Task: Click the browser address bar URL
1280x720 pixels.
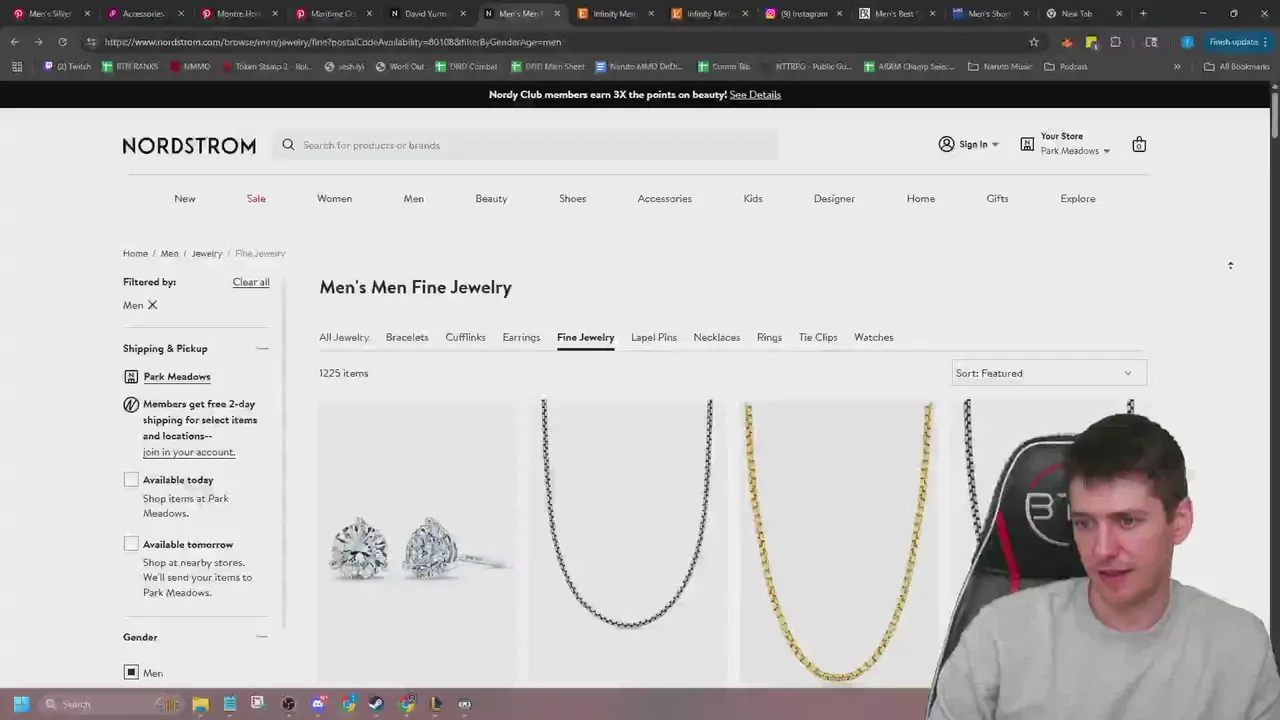Action: [x=333, y=42]
